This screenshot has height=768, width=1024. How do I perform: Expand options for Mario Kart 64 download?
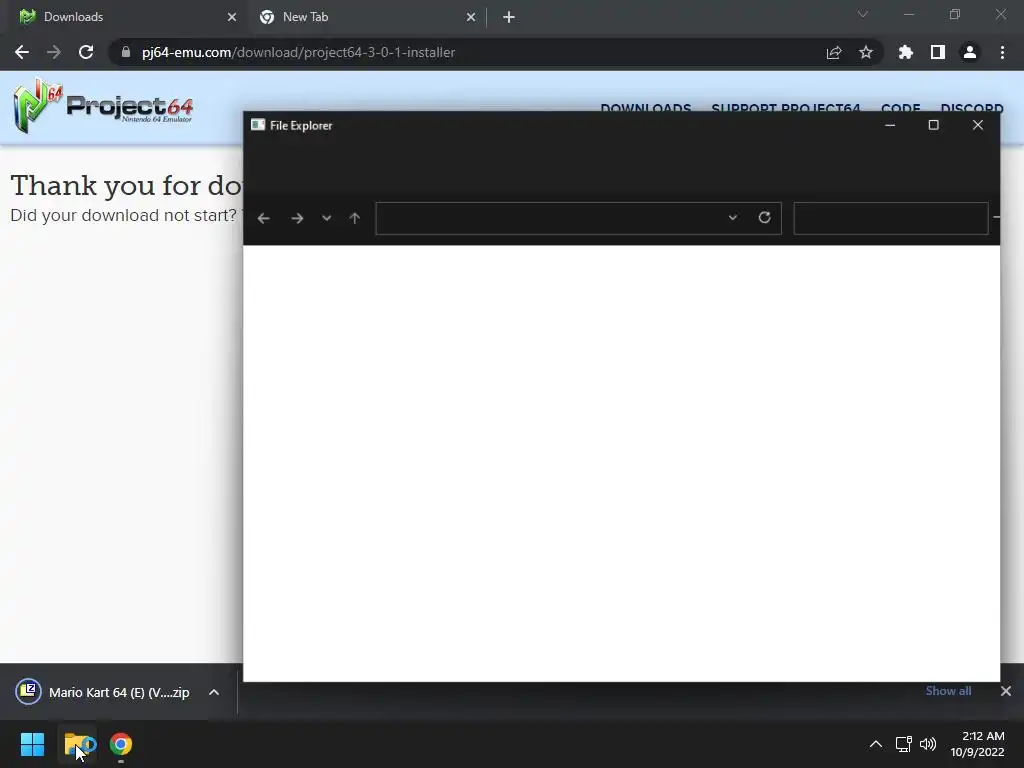click(214, 692)
